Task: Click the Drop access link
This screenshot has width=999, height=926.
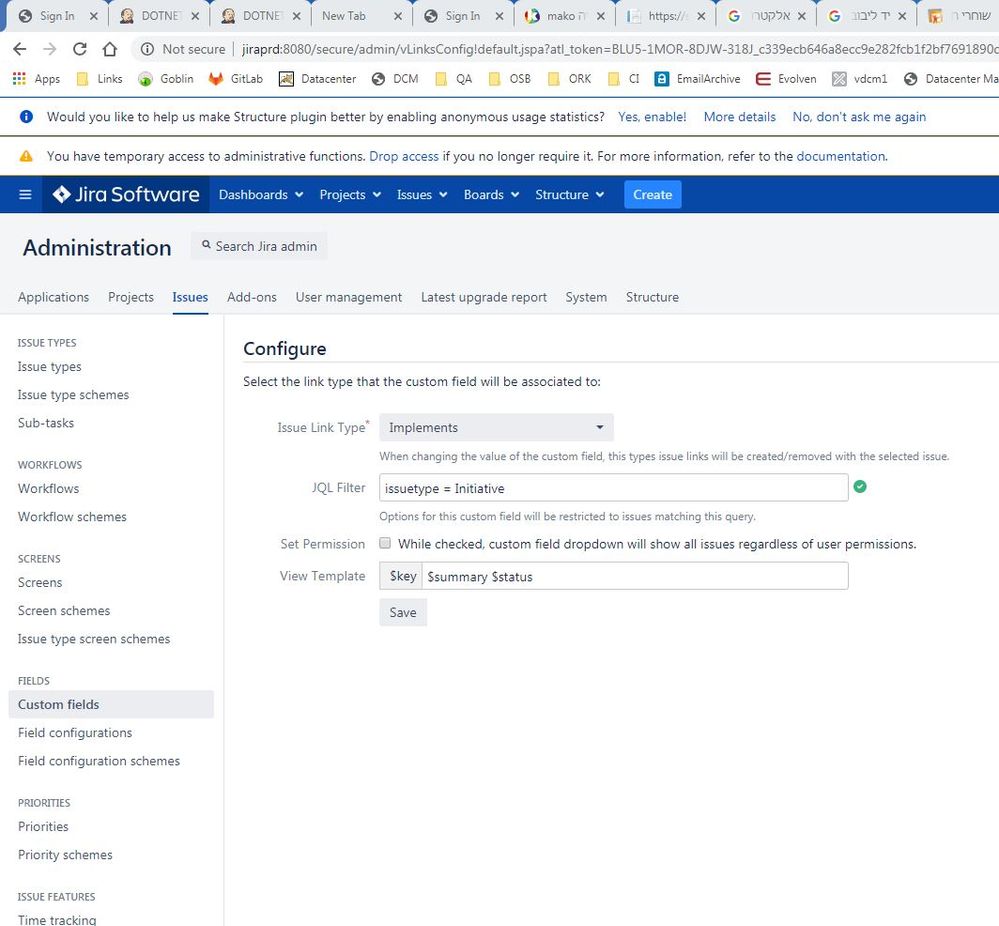Action: pos(404,156)
